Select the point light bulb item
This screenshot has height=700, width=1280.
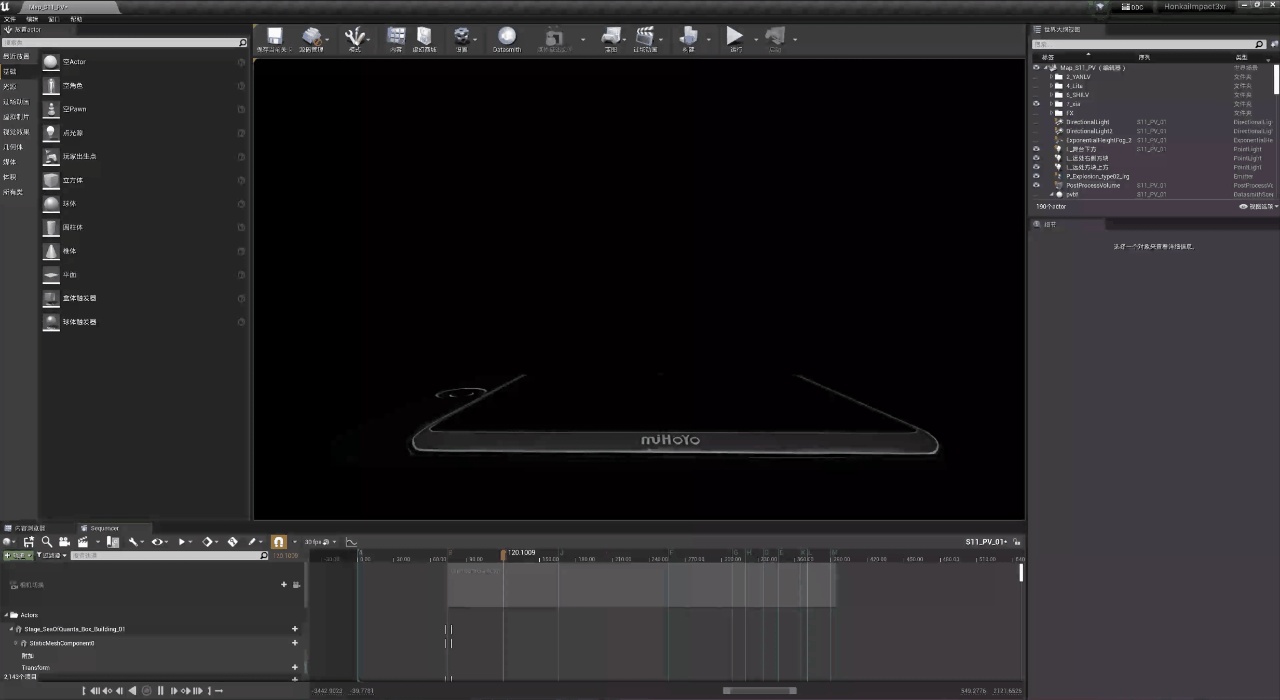tap(51, 133)
